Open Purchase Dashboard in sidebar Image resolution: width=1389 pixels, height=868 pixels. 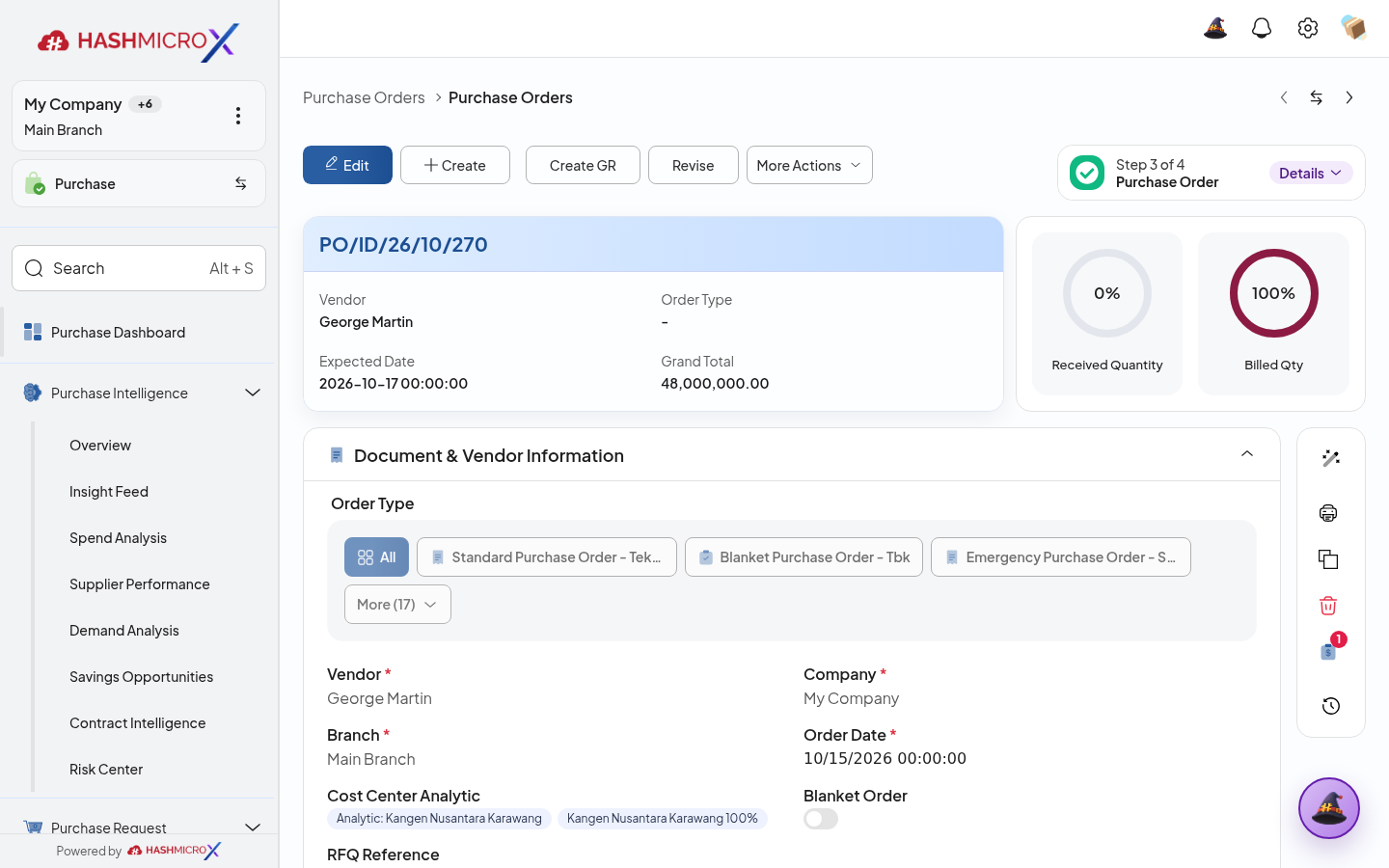click(139, 333)
